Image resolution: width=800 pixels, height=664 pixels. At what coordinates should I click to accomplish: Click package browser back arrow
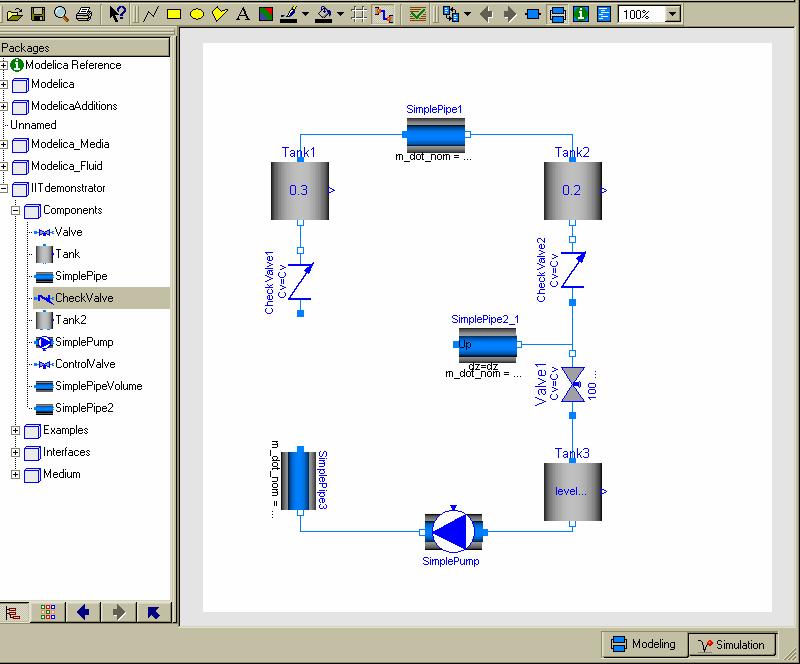[x=83, y=611]
